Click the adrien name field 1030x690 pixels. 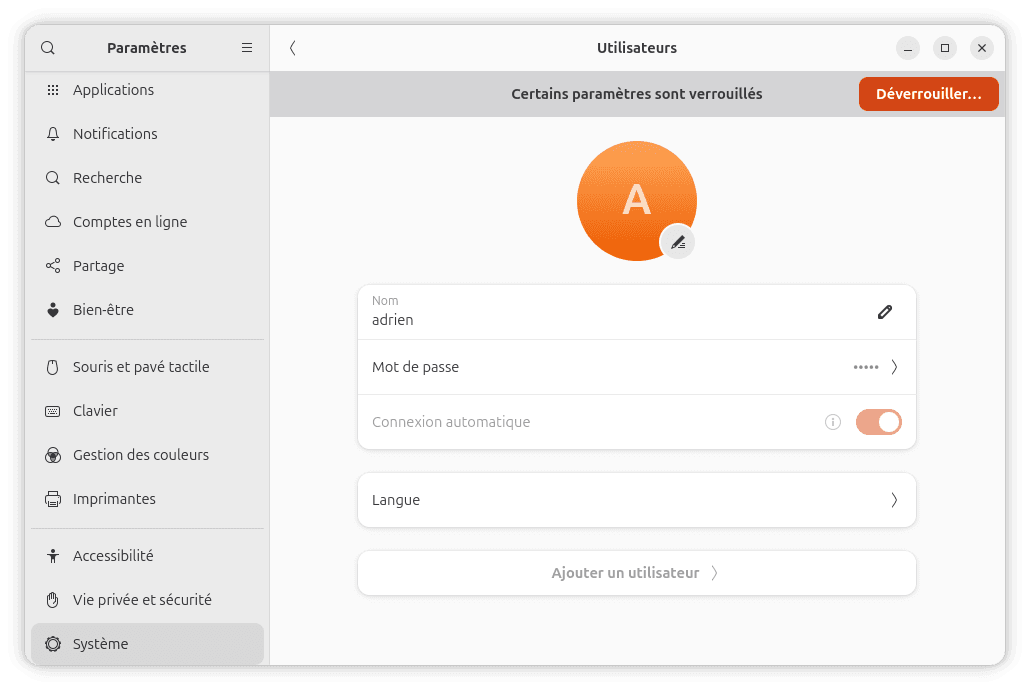click(x=637, y=312)
